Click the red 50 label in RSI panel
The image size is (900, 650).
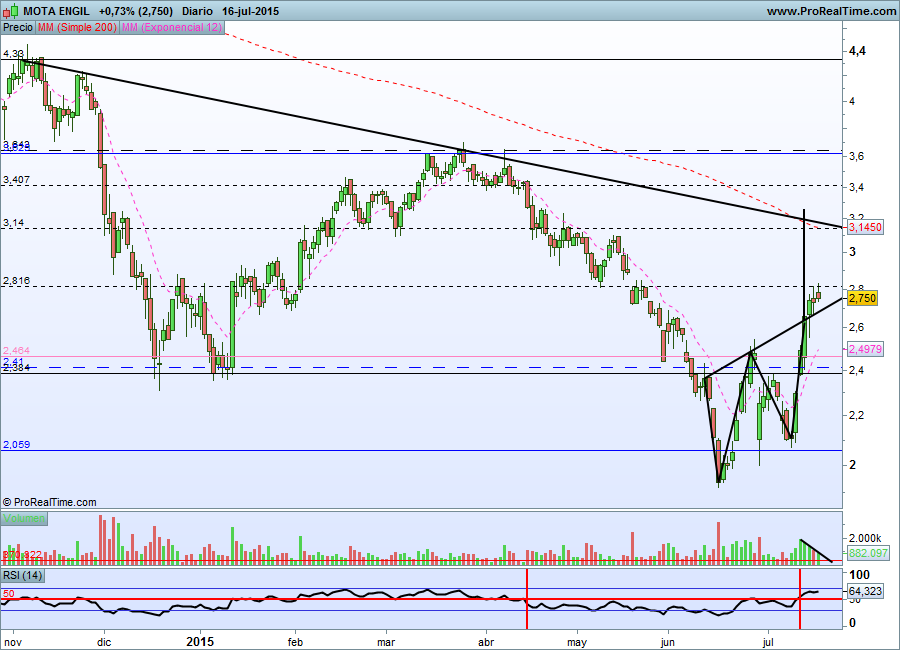tap(8, 594)
